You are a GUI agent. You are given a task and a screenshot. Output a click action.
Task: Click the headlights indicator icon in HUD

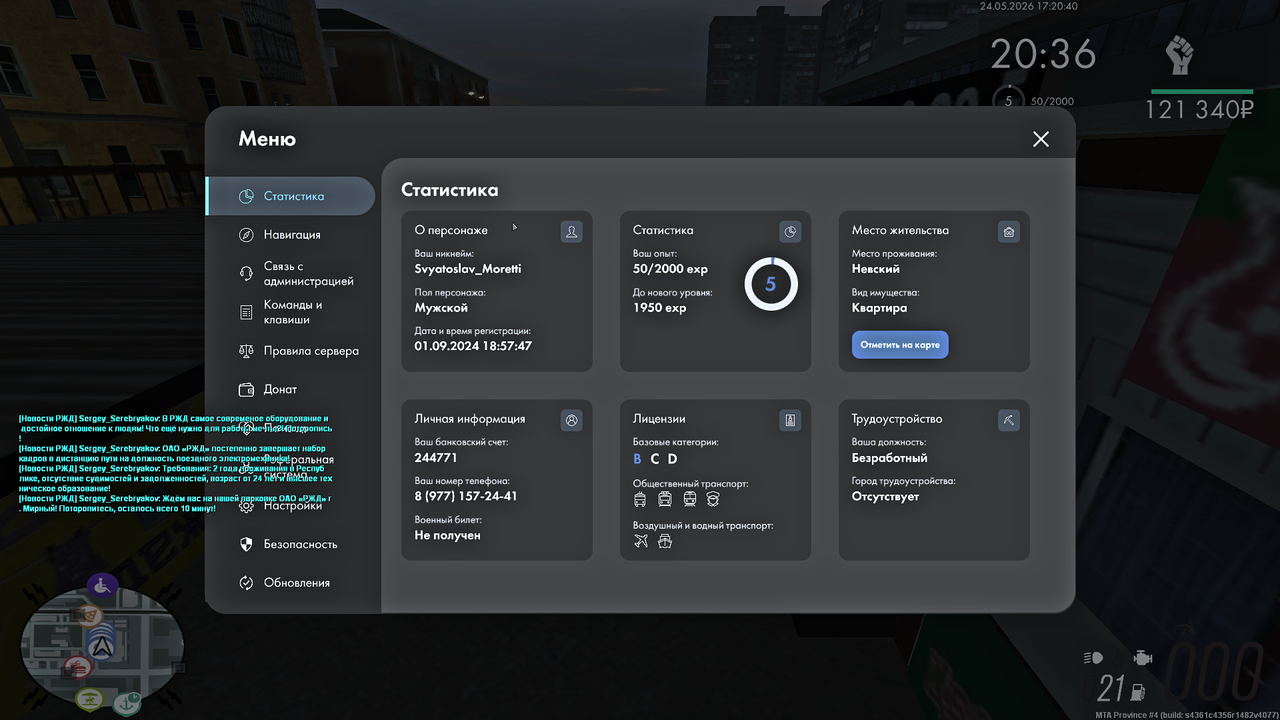tap(1093, 658)
